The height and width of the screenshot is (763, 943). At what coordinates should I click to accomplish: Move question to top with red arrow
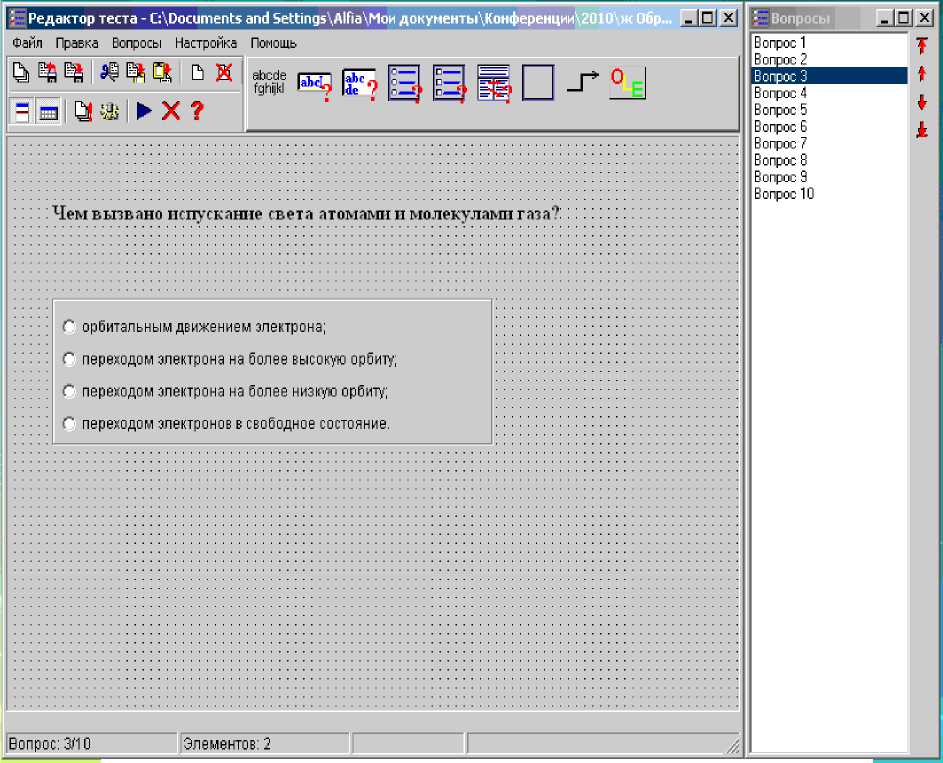click(x=922, y=46)
